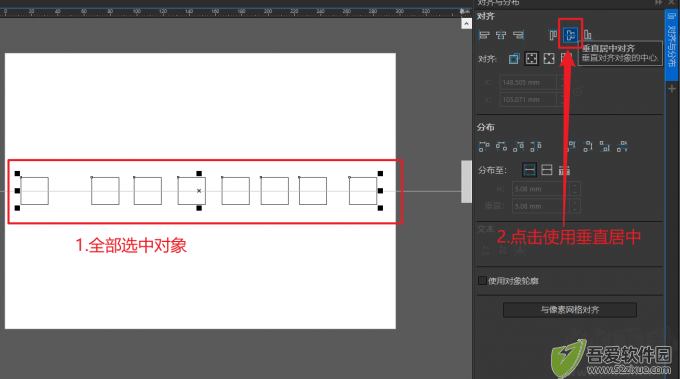Click Distribute Centers Horizontally icon
The height and width of the screenshot is (379, 680).
pos(501,147)
